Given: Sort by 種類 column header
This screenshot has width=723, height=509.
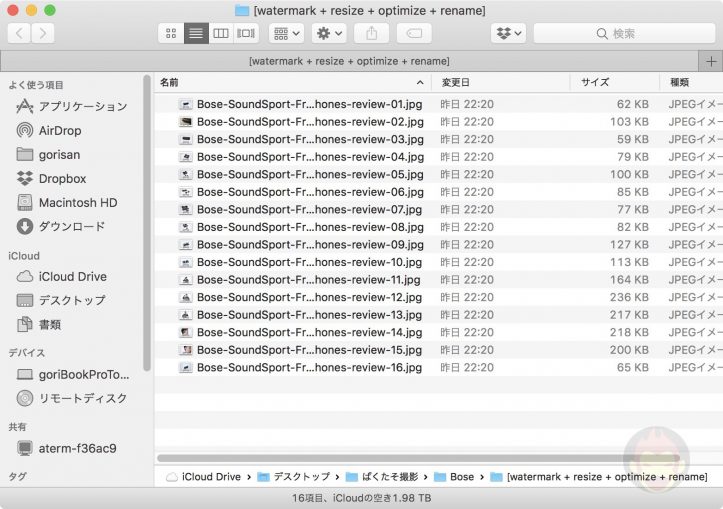Looking at the screenshot, I should click(x=691, y=83).
